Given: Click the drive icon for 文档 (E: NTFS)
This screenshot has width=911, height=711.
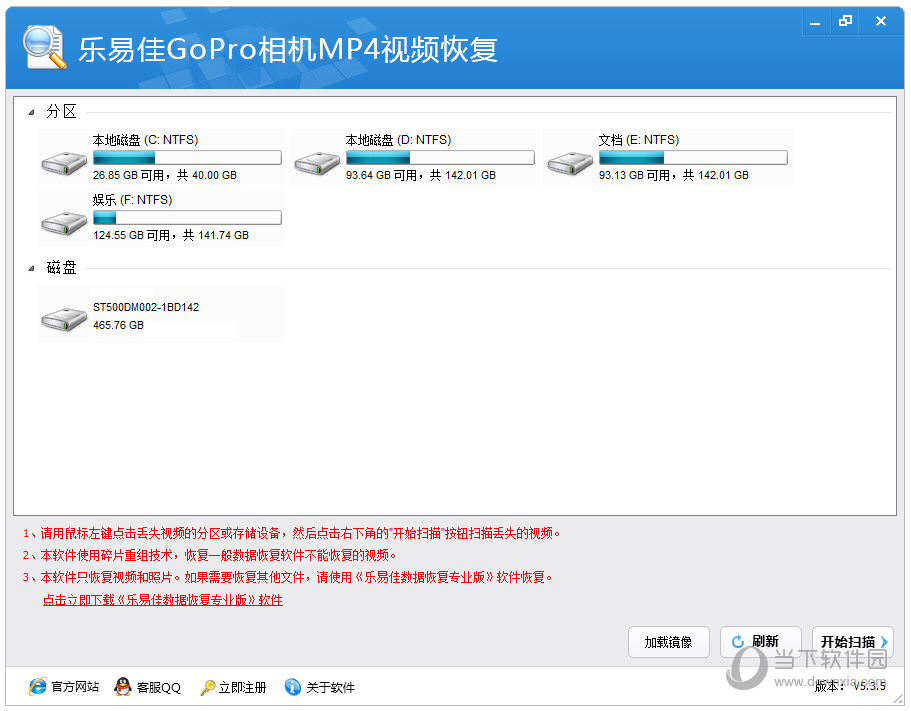Looking at the screenshot, I should 570,163.
